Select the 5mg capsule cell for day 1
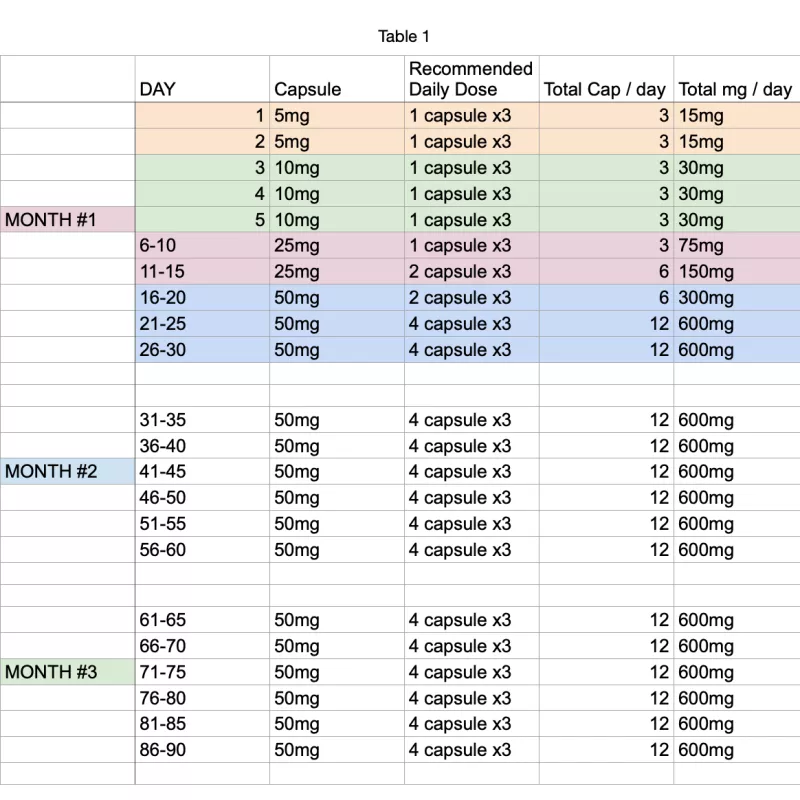Viewport: 800px width, 800px height. (x=337, y=116)
